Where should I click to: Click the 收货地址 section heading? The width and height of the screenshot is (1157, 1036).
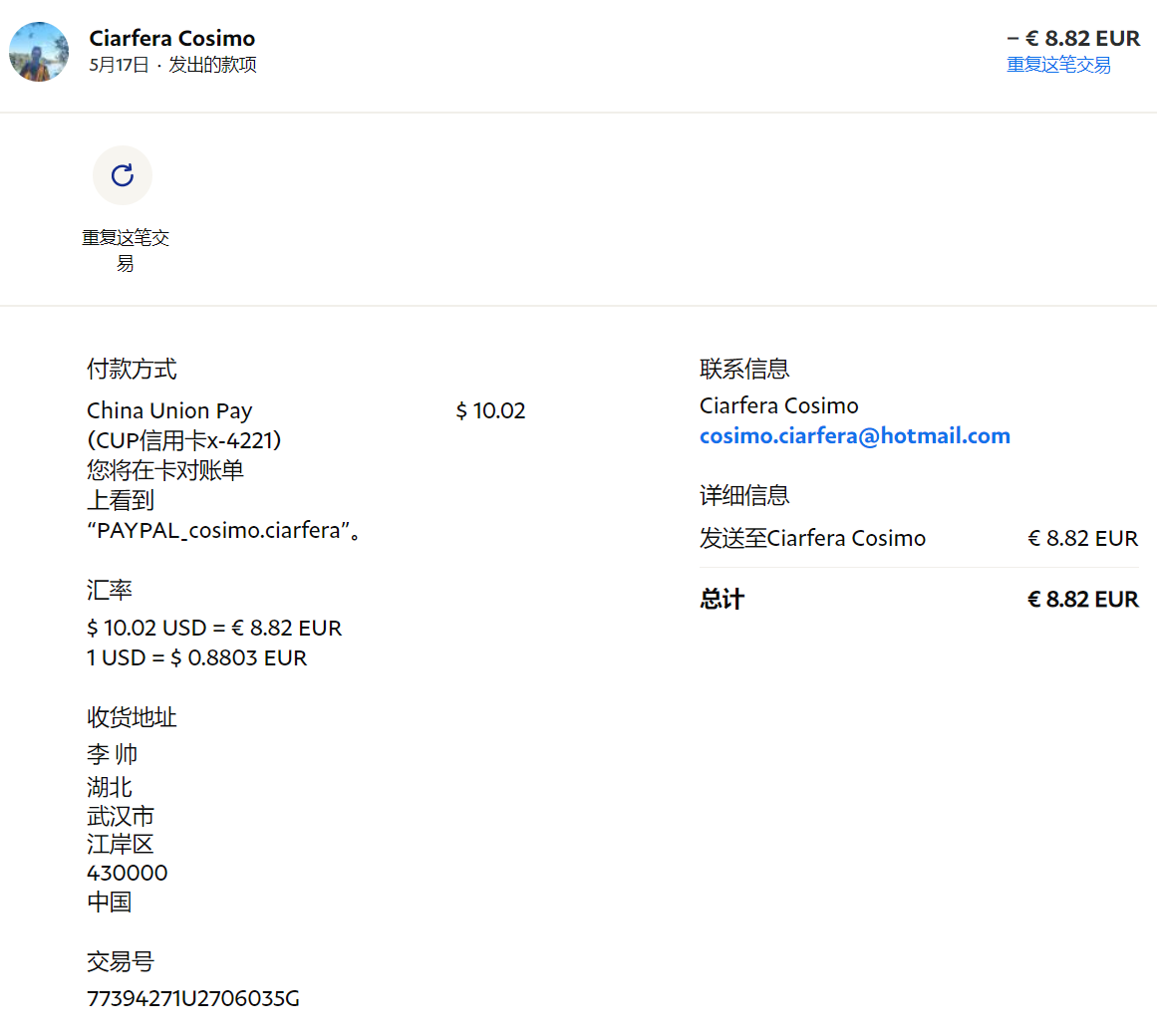coord(132,717)
